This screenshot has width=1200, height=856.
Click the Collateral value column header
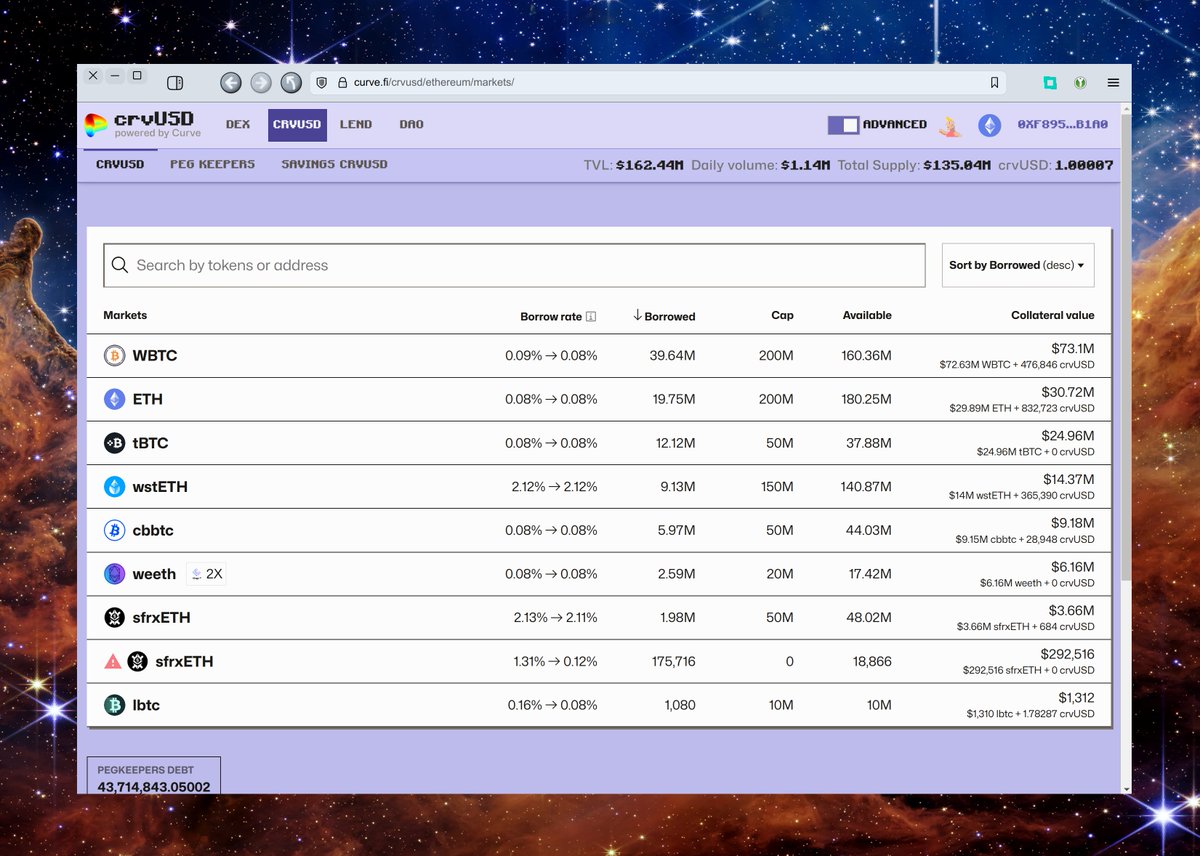tap(1053, 315)
